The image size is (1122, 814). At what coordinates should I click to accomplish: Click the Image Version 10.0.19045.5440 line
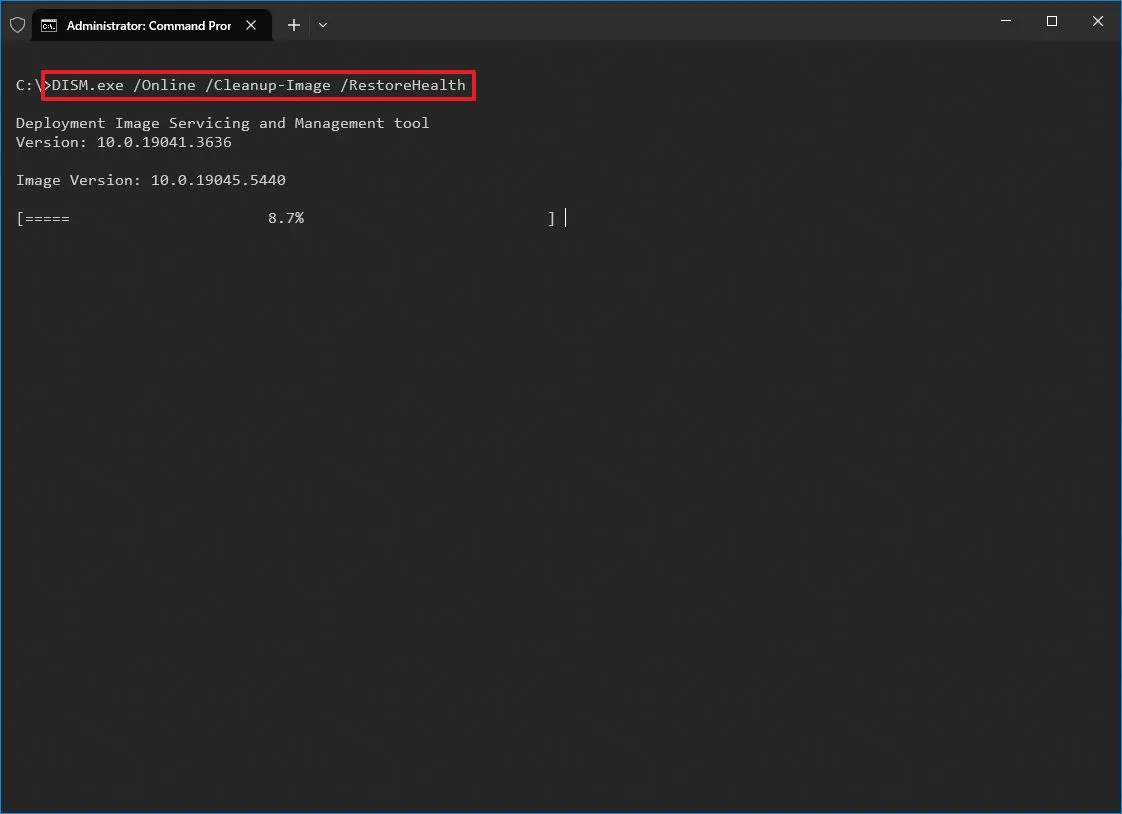click(150, 180)
